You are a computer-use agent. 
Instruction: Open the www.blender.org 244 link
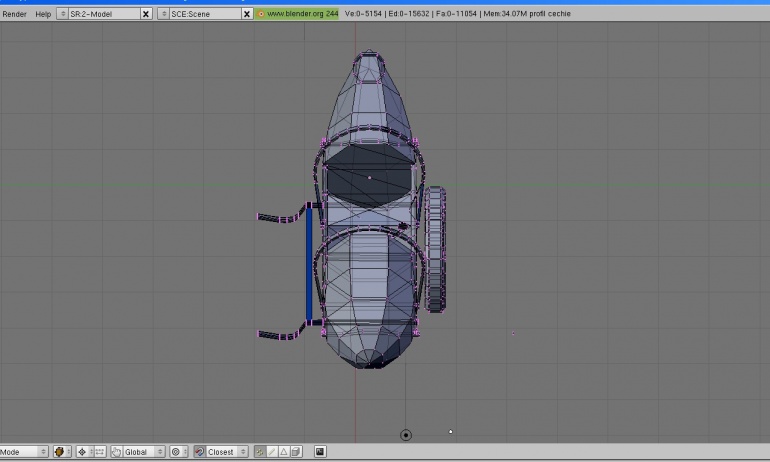[x=297, y=14]
